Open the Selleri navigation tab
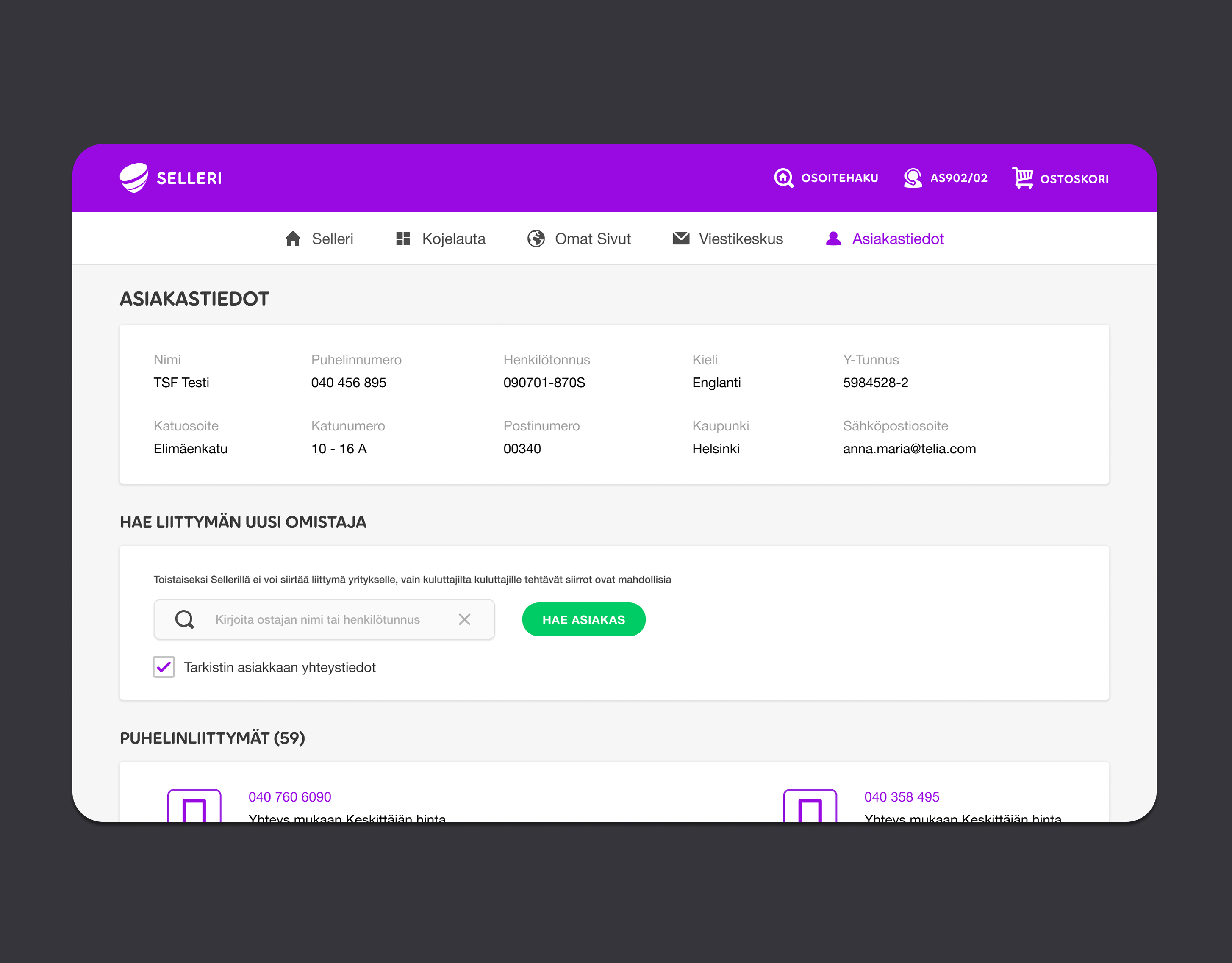This screenshot has height=963, width=1232. [319, 239]
